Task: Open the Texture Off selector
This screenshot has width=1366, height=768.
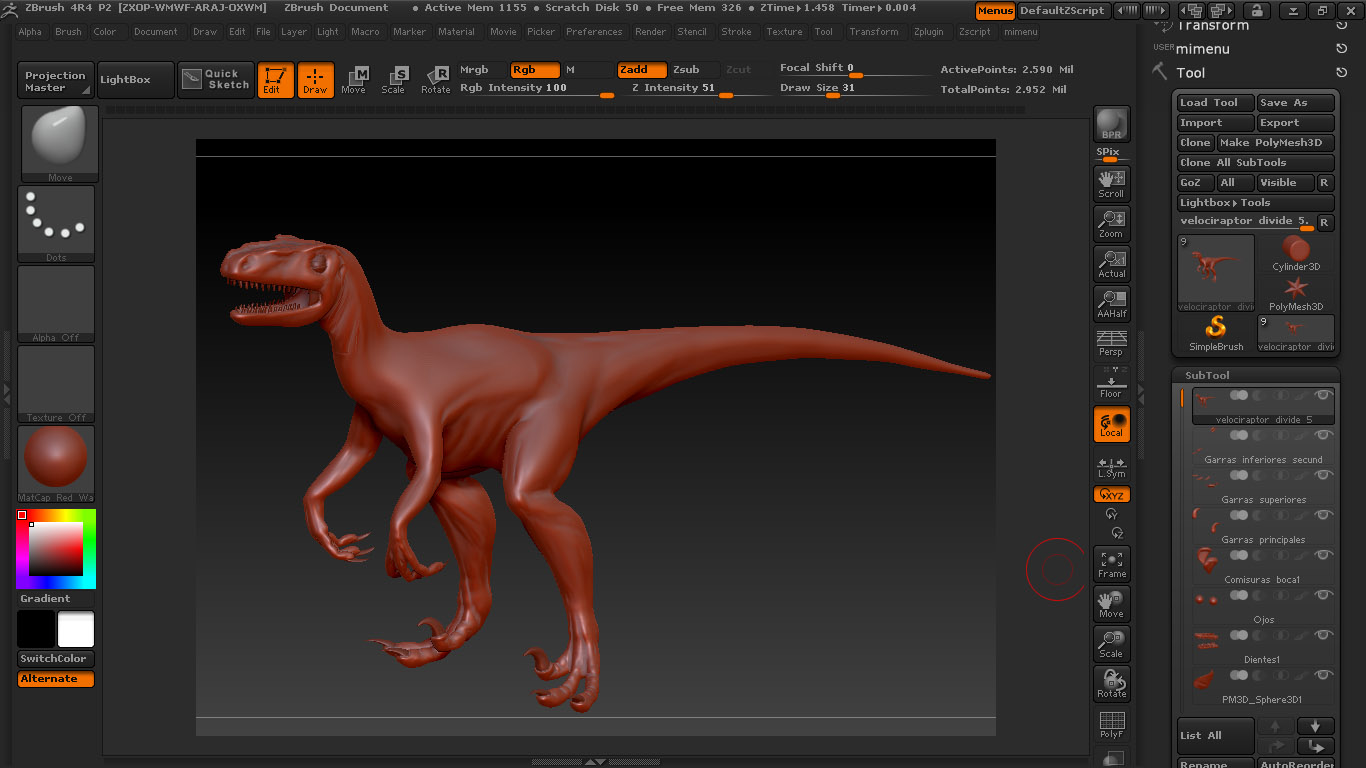Action: click(56, 384)
